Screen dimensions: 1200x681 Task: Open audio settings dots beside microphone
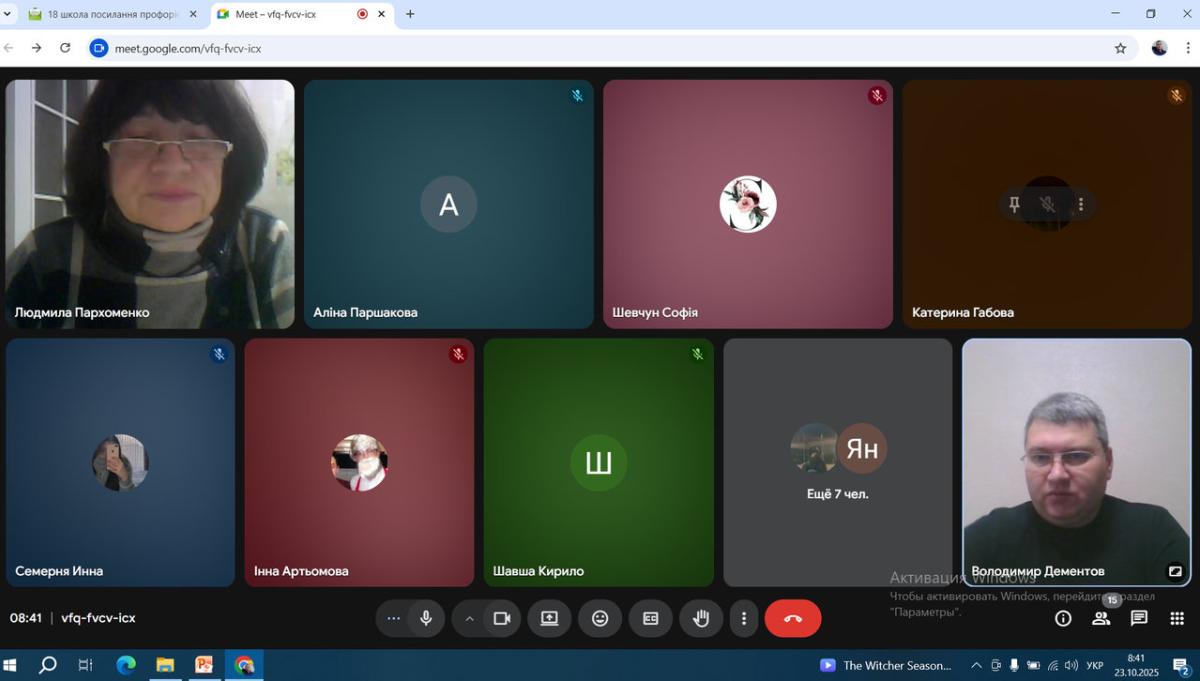click(x=393, y=619)
